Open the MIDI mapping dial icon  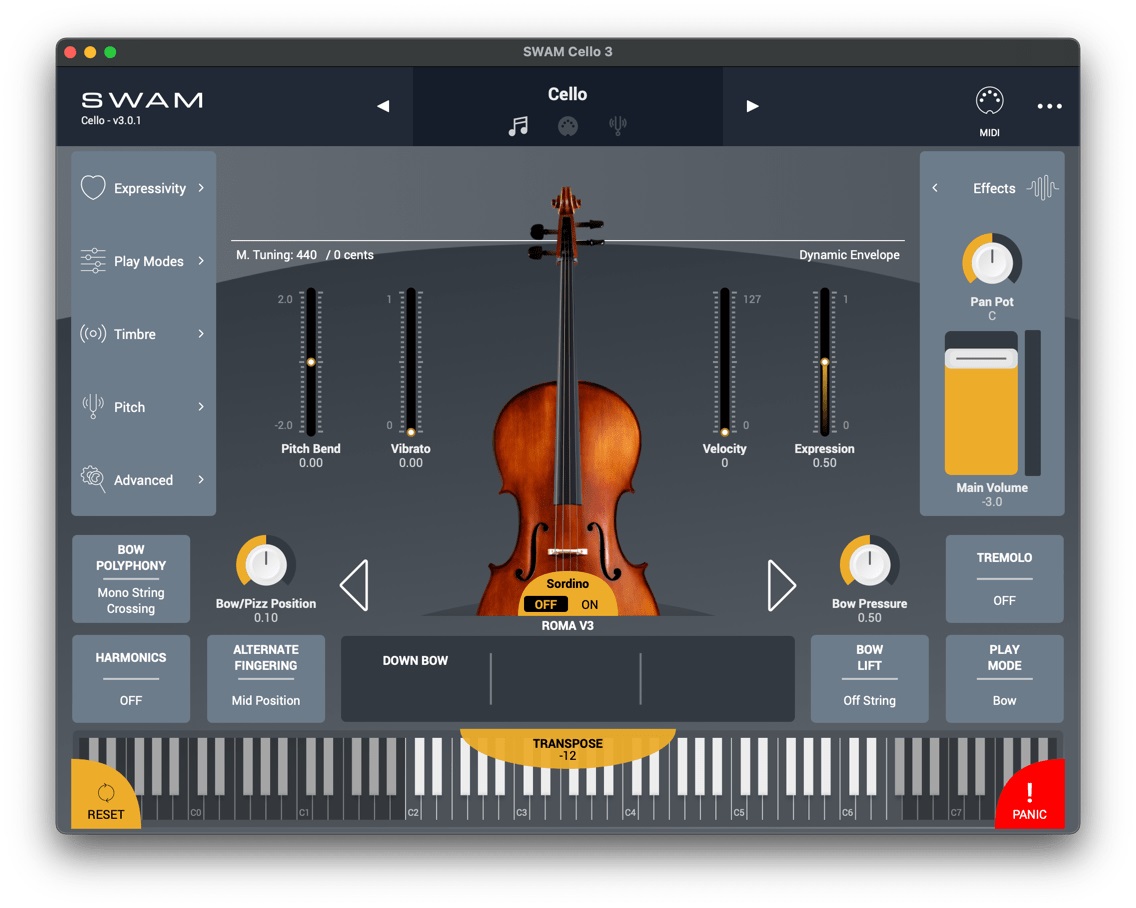(989, 101)
